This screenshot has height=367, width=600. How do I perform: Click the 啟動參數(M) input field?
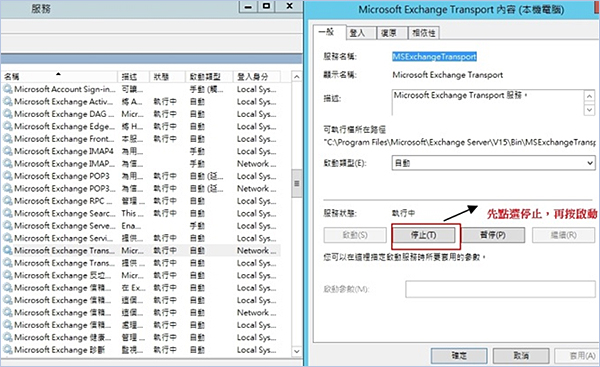pos(500,289)
